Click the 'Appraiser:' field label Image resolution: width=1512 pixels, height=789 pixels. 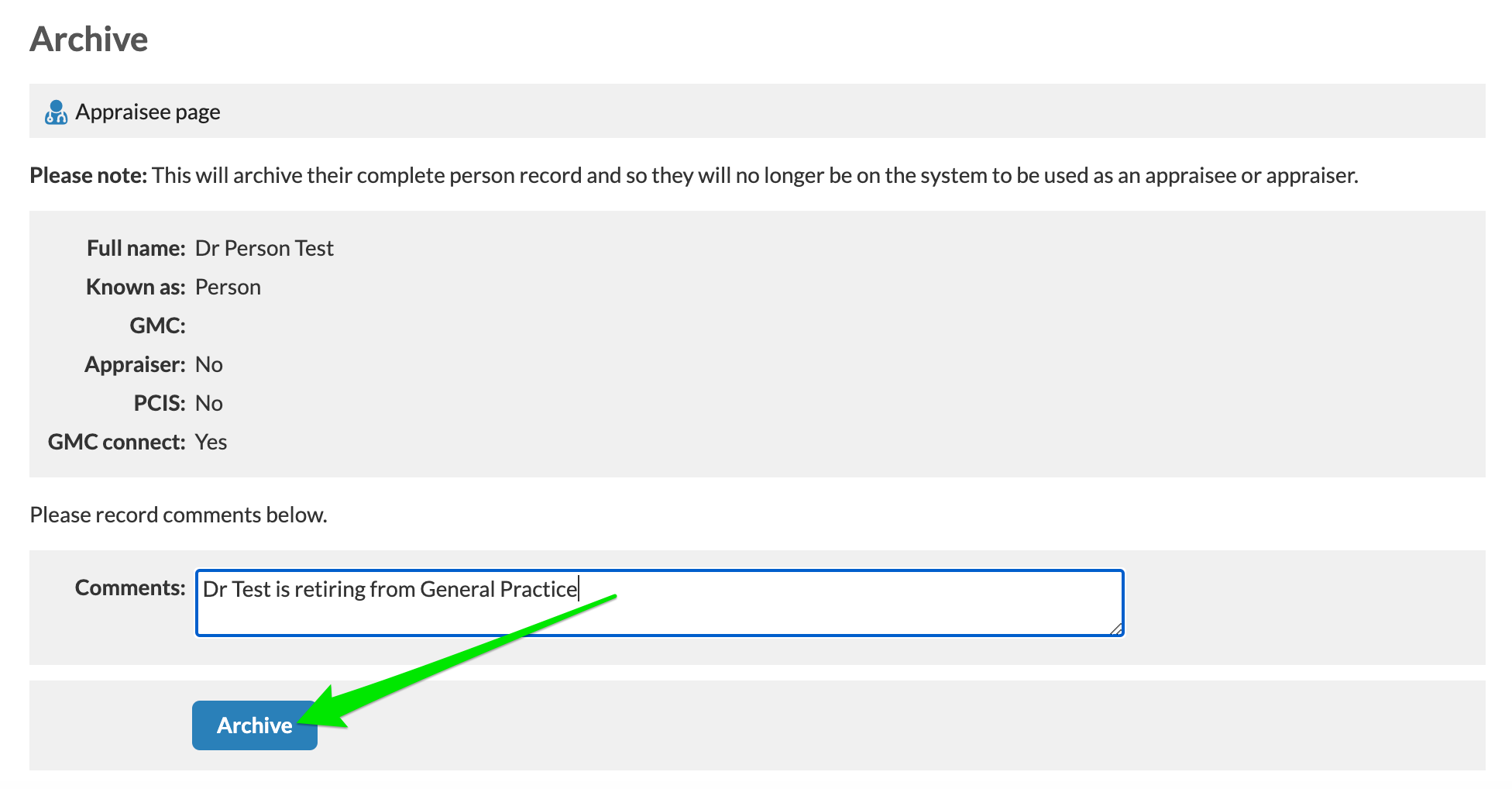[135, 365]
